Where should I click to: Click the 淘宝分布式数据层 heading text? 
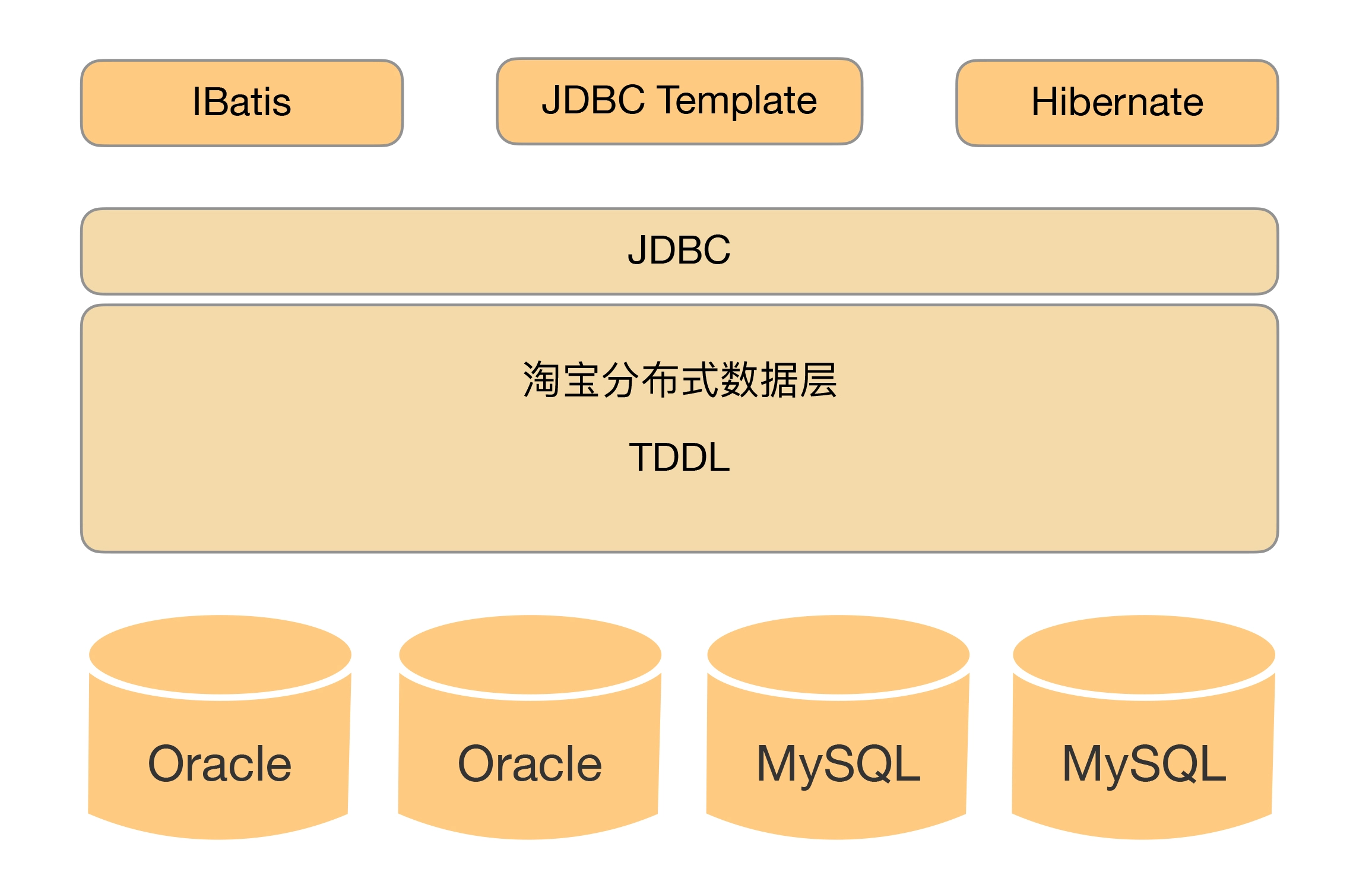[679, 380]
